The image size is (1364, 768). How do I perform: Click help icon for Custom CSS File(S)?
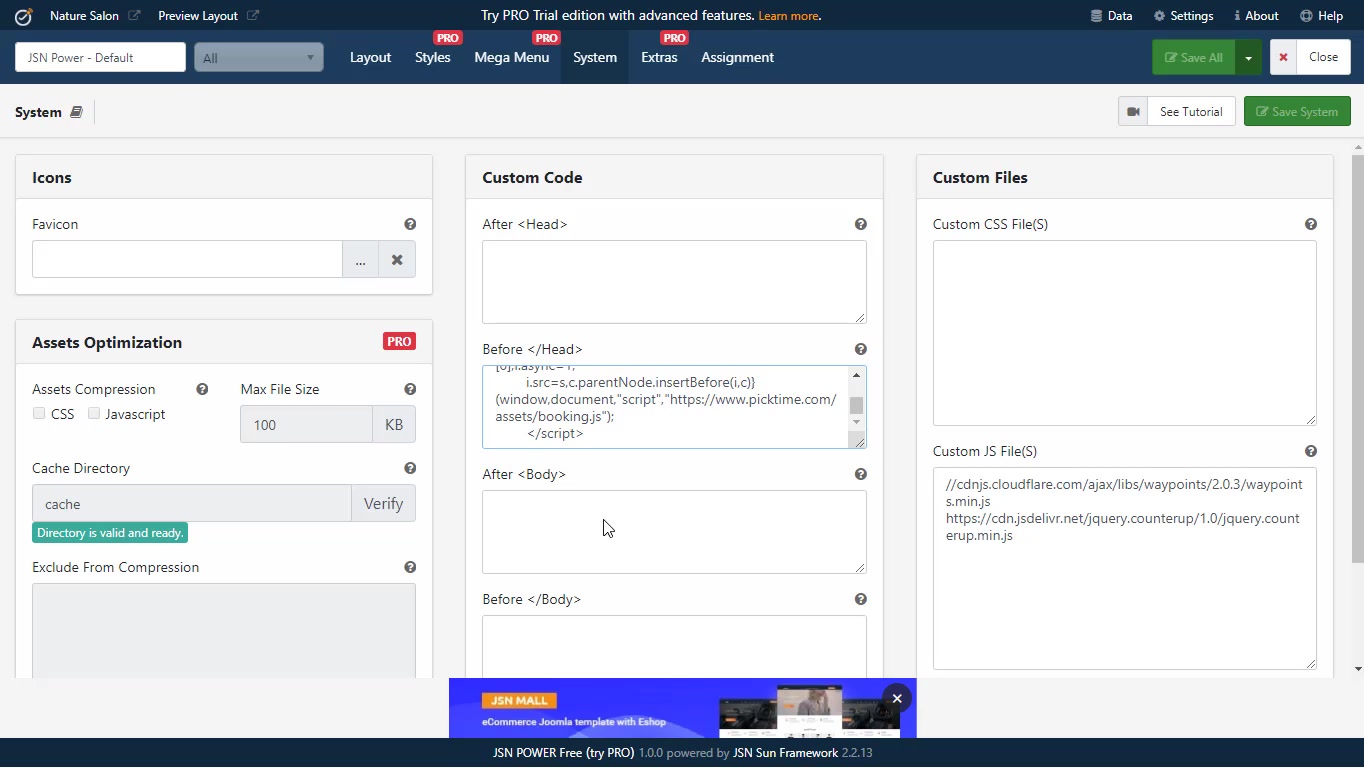click(x=1310, y=225)
